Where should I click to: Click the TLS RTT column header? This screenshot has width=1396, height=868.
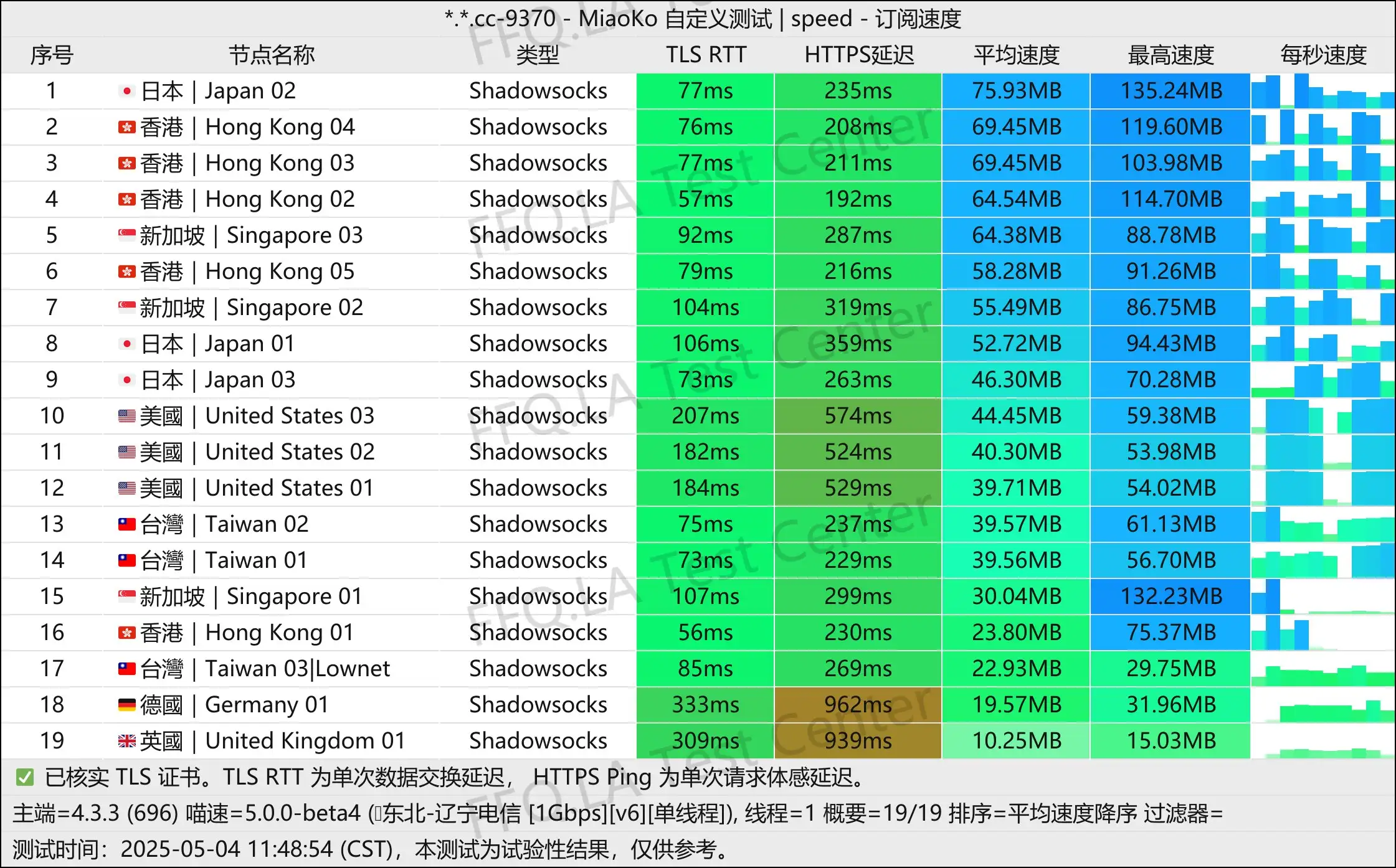coord(706,55)
